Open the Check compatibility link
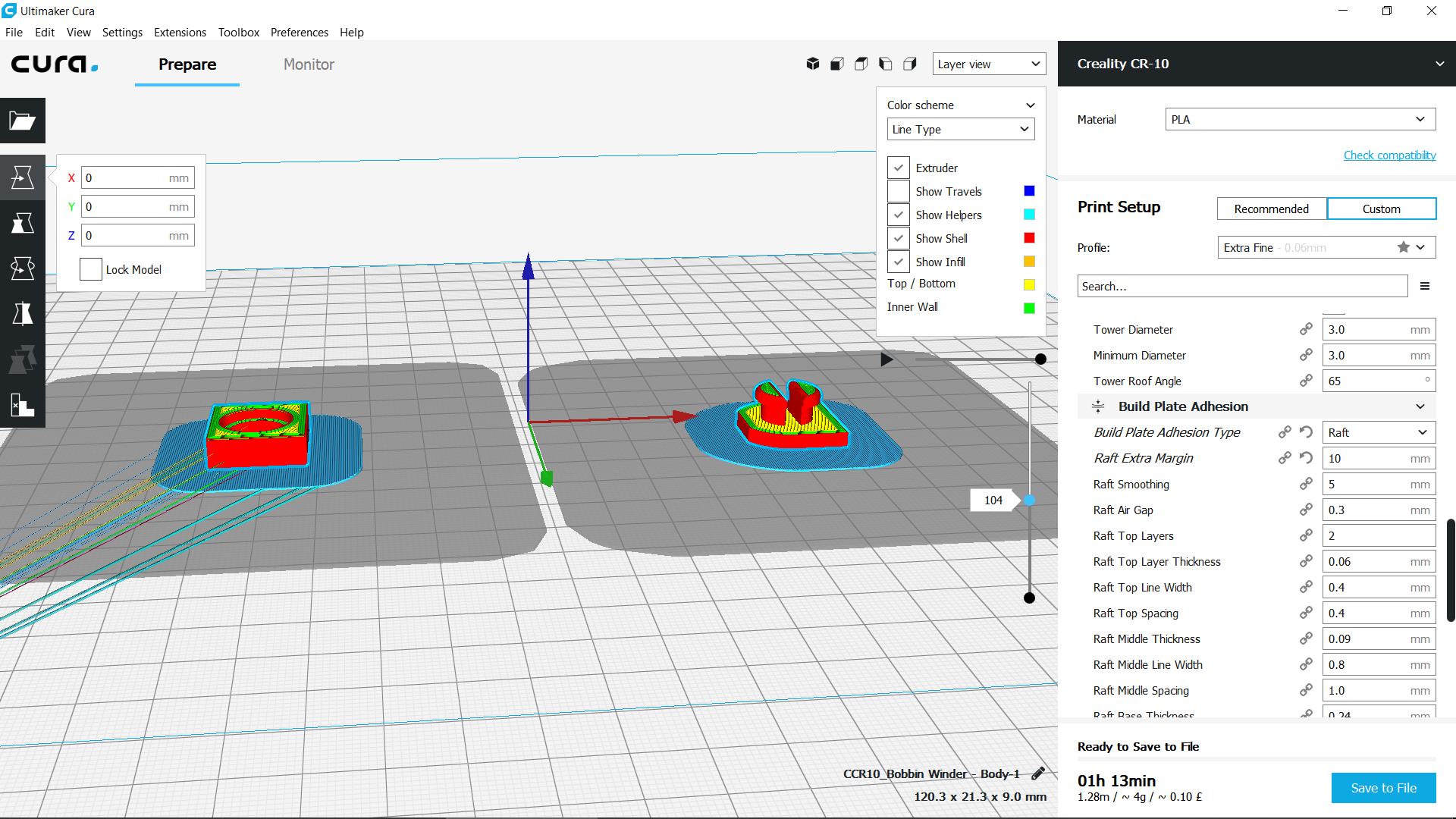 pyautogui.click(x=1389, y=155)
